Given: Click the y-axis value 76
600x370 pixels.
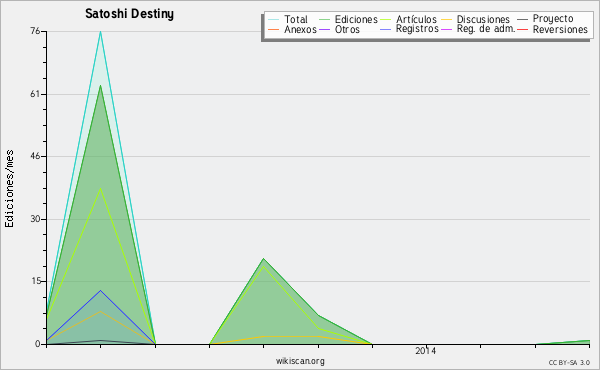Looking at the screenshot, I should pos(35,31).
